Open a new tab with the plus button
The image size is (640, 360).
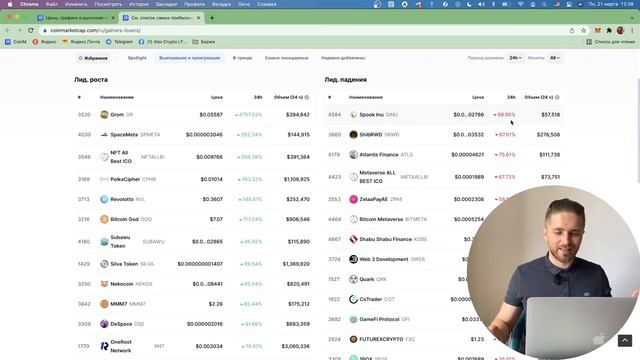coord(212,18)
